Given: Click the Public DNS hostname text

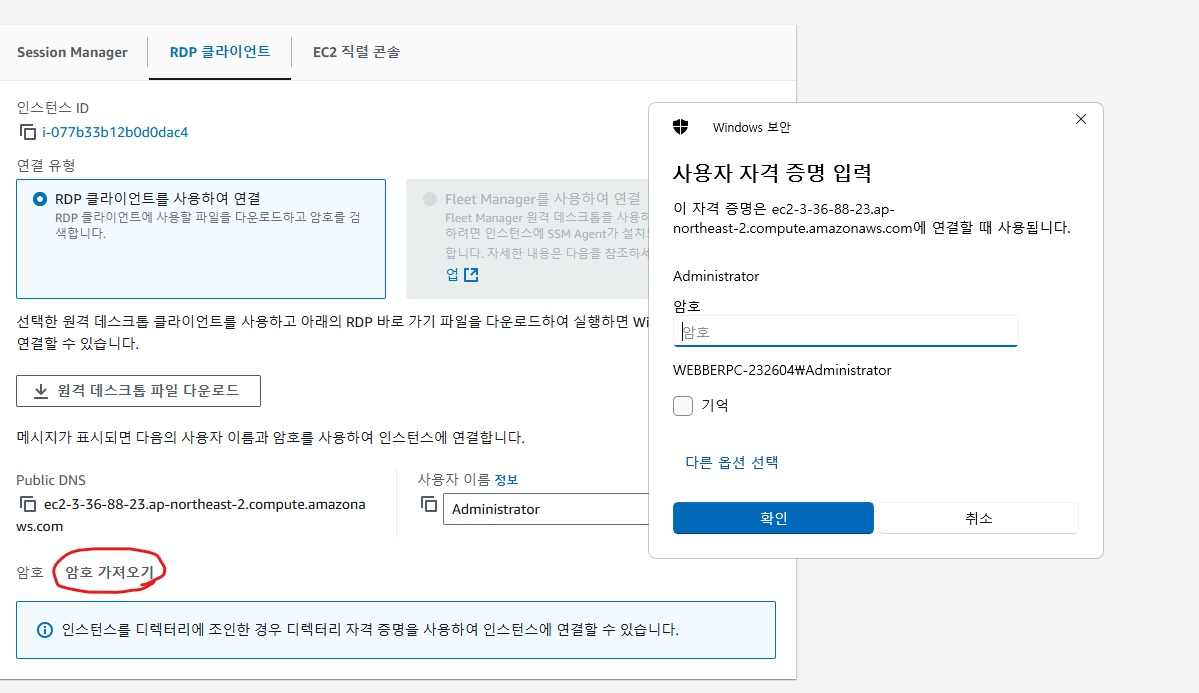Looking at the screenshot, I should point(191,515).
